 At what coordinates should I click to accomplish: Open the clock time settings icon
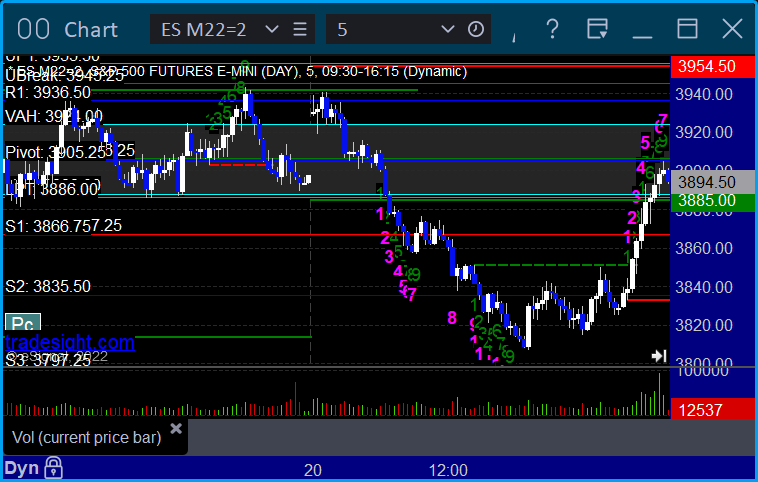(476, 29)
